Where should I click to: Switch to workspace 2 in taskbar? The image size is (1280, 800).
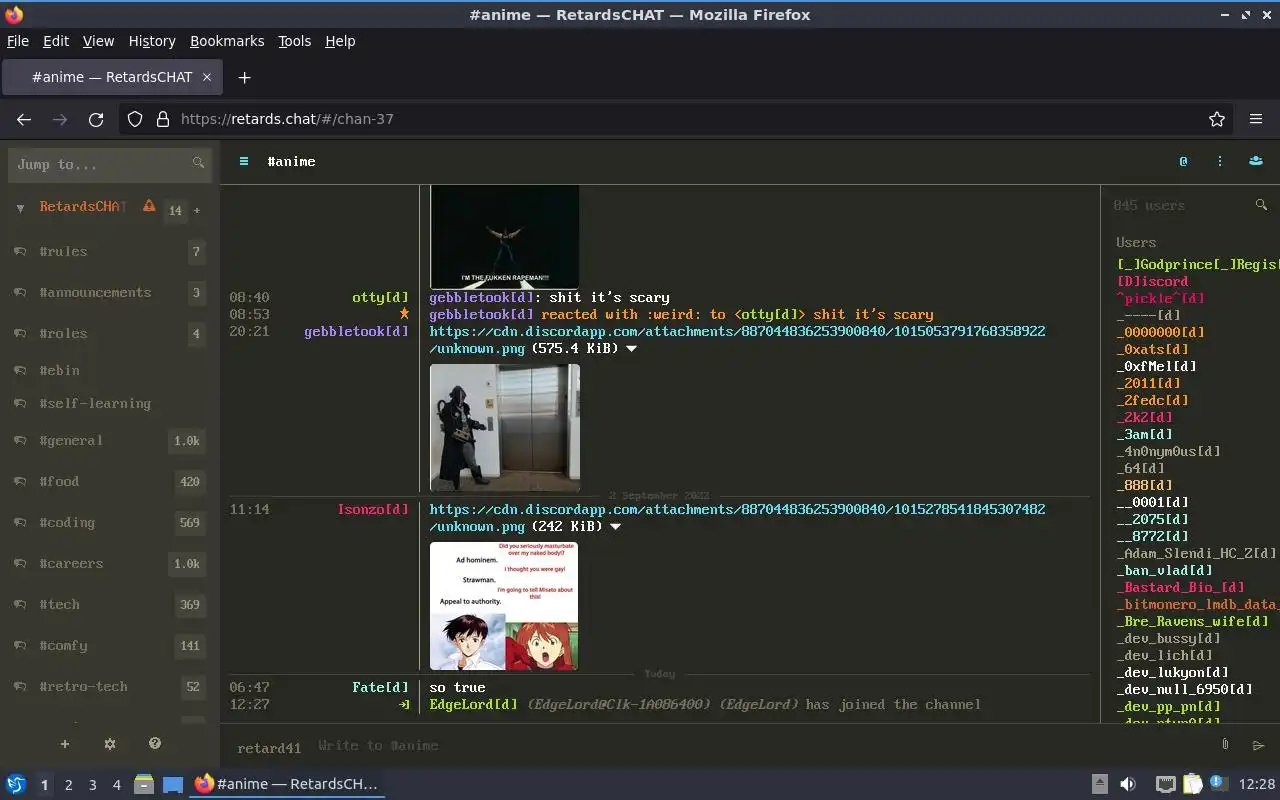coord(68,785)
